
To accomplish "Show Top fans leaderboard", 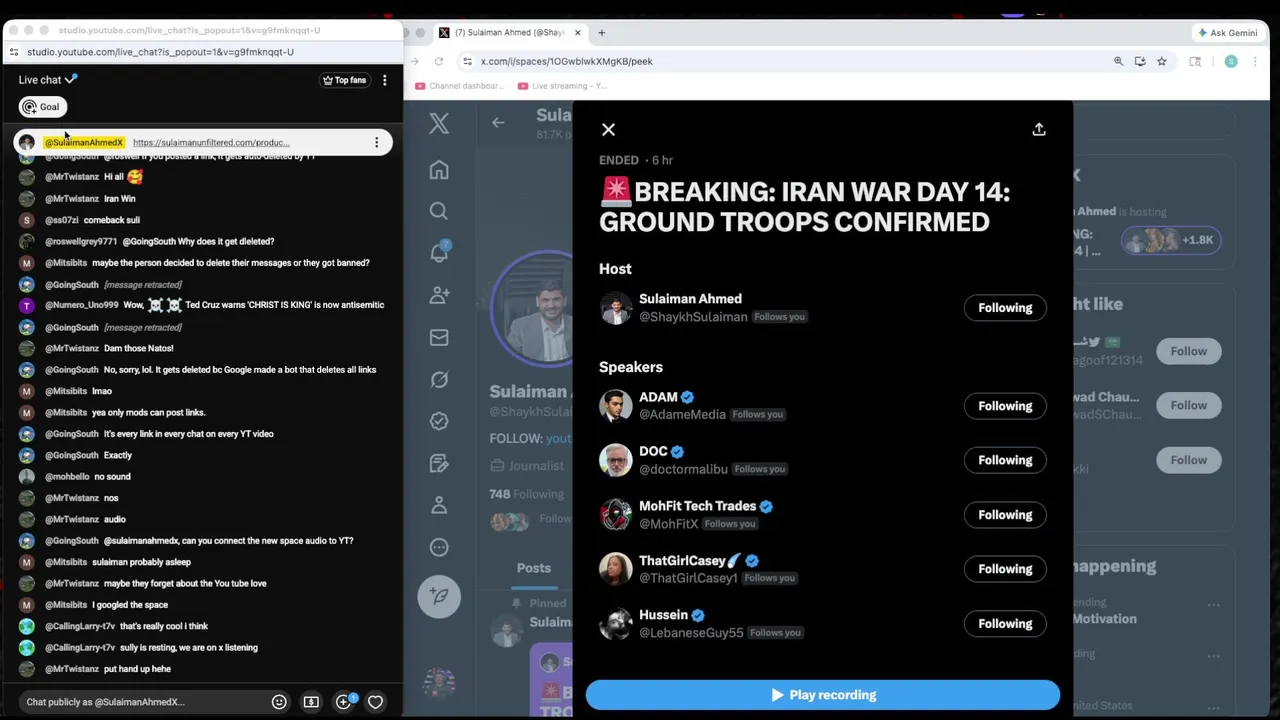I will click(x=344, y=80).
